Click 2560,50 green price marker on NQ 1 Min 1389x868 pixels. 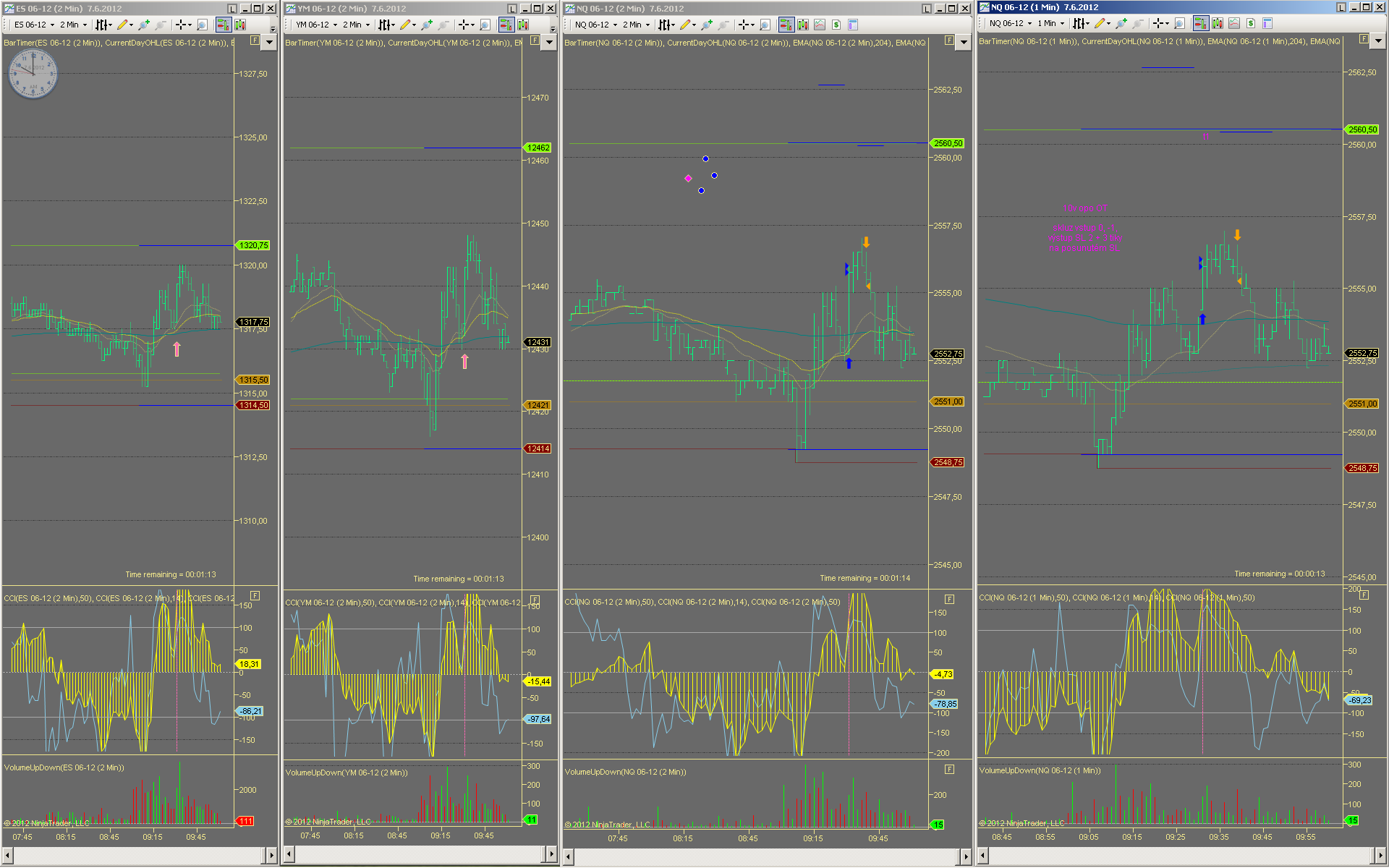(x=1362, y=129)
